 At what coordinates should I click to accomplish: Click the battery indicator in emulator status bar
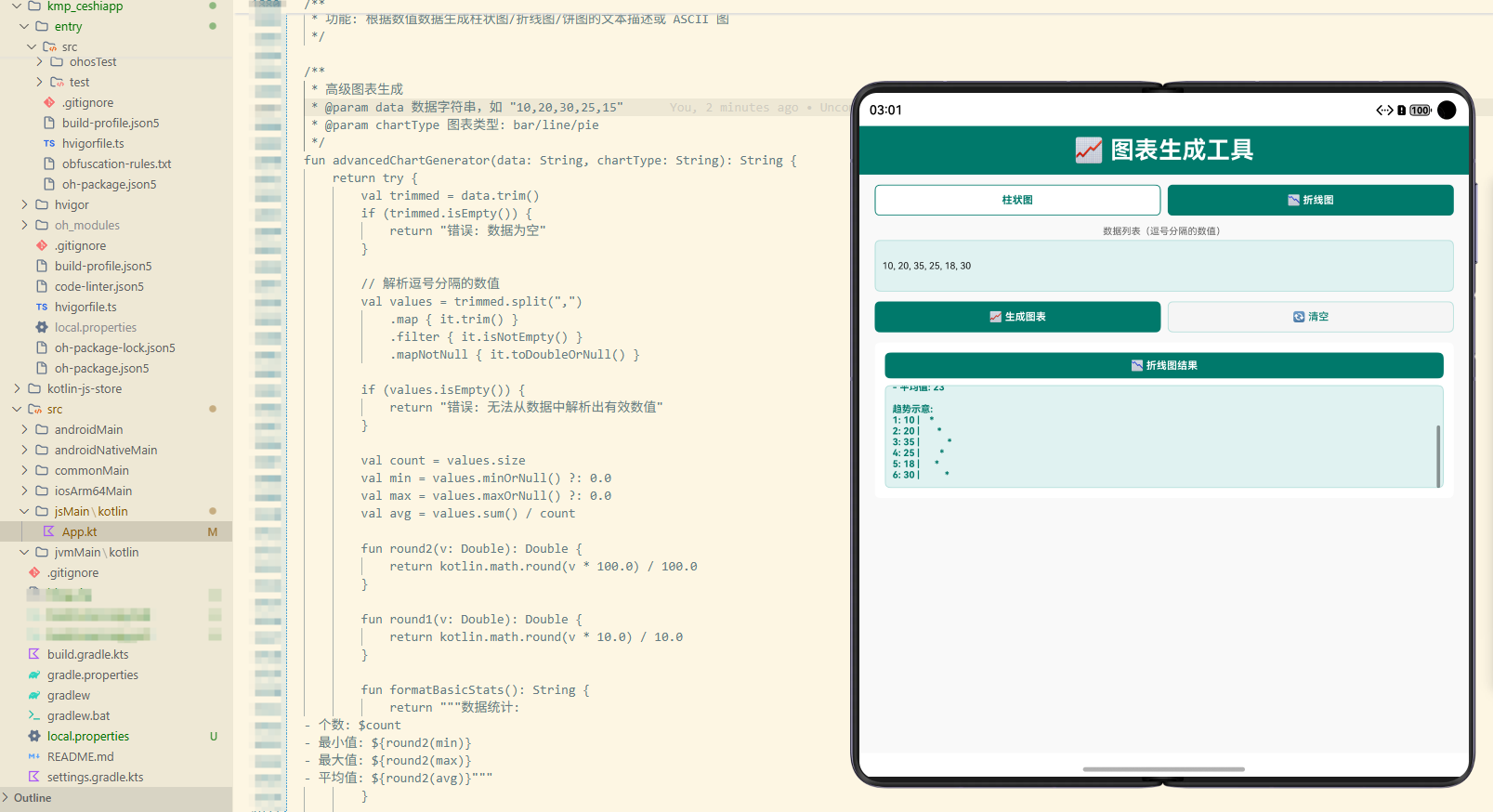pos(1420,111)
